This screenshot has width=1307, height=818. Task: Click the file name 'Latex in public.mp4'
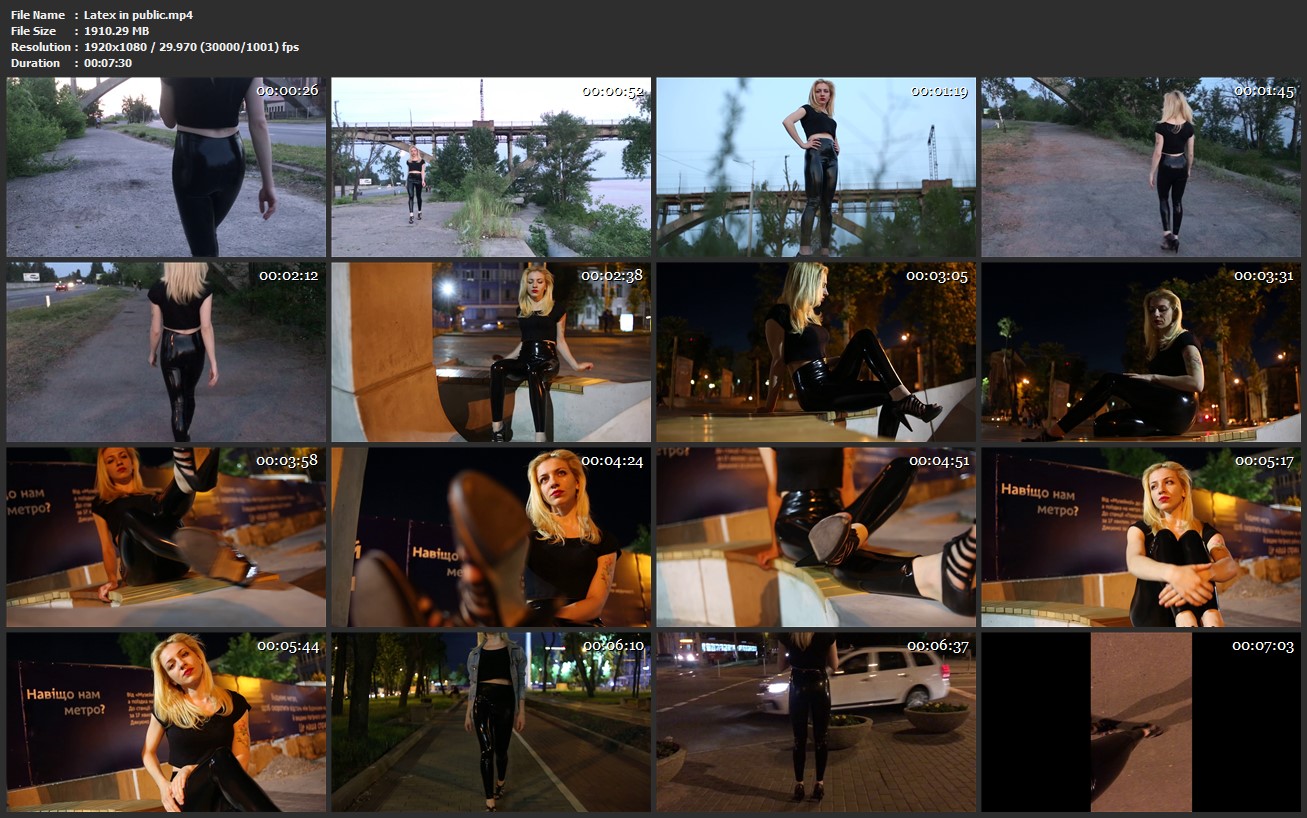138,15
